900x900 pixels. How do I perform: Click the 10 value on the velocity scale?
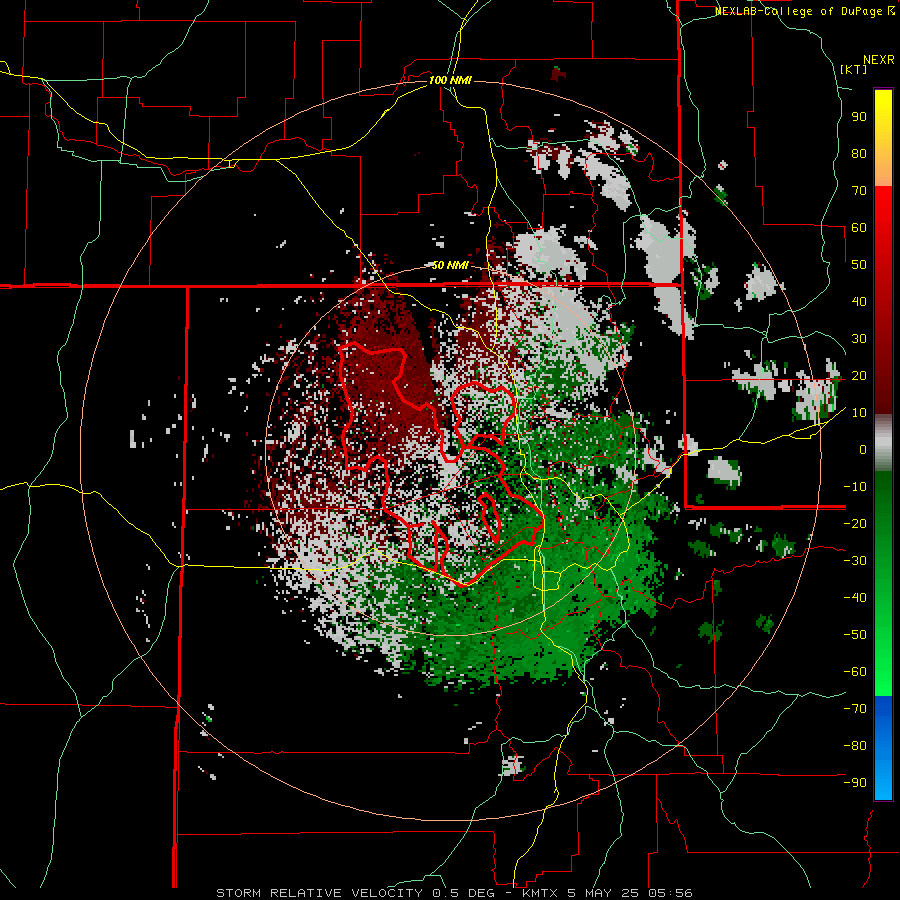point(859,413)
